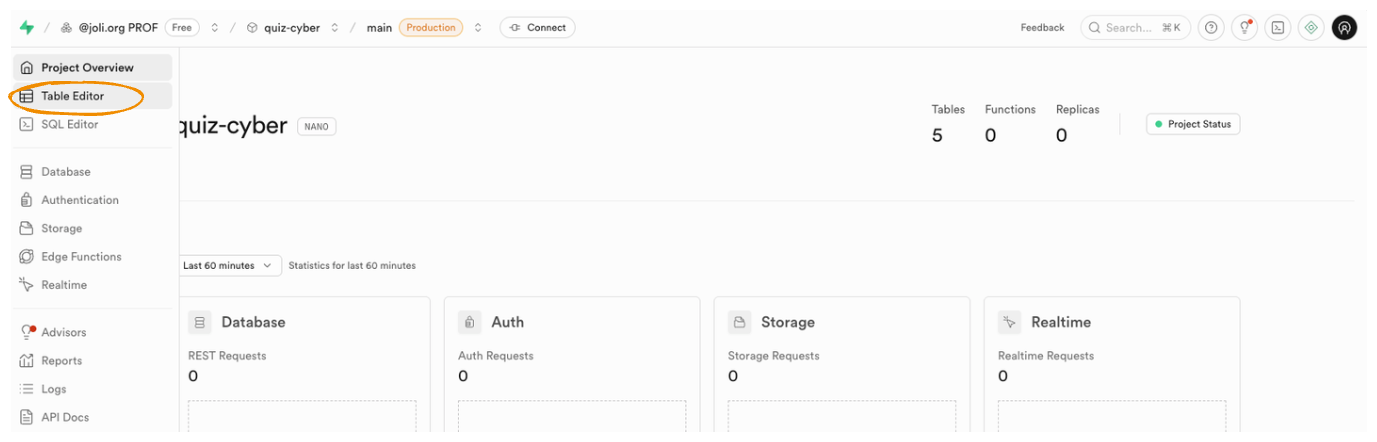Open the help question mark icon
1377x442 pixels.
point(1212,28)
